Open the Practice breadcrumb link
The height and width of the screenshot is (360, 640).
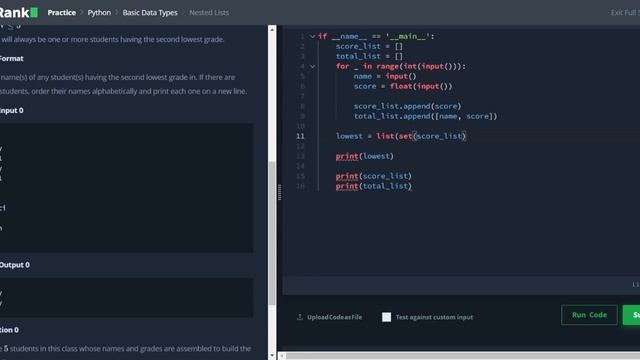[x=62, y=13]
